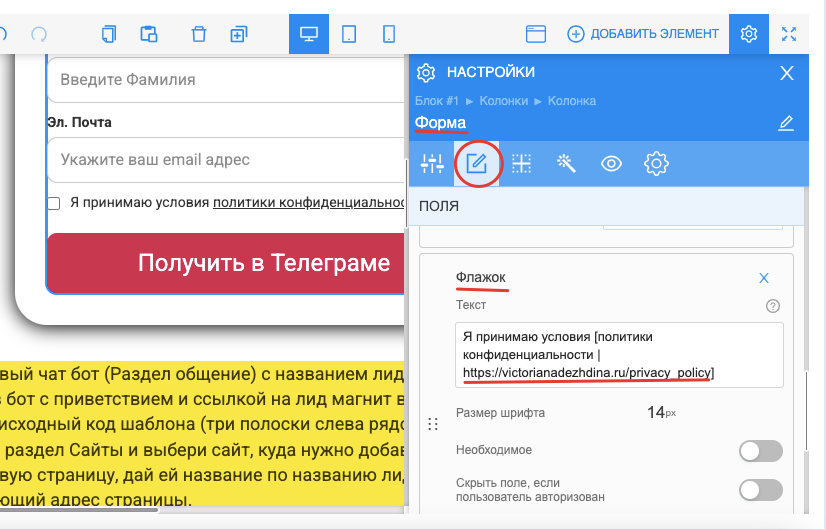Switch to mobile phone preview mode

click(388, 34)
